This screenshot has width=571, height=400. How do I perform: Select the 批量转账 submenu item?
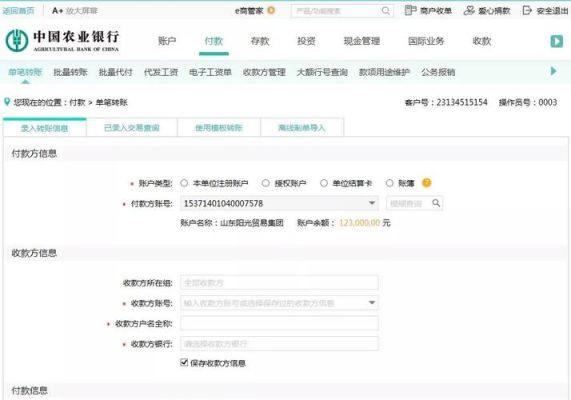(70, 72)
